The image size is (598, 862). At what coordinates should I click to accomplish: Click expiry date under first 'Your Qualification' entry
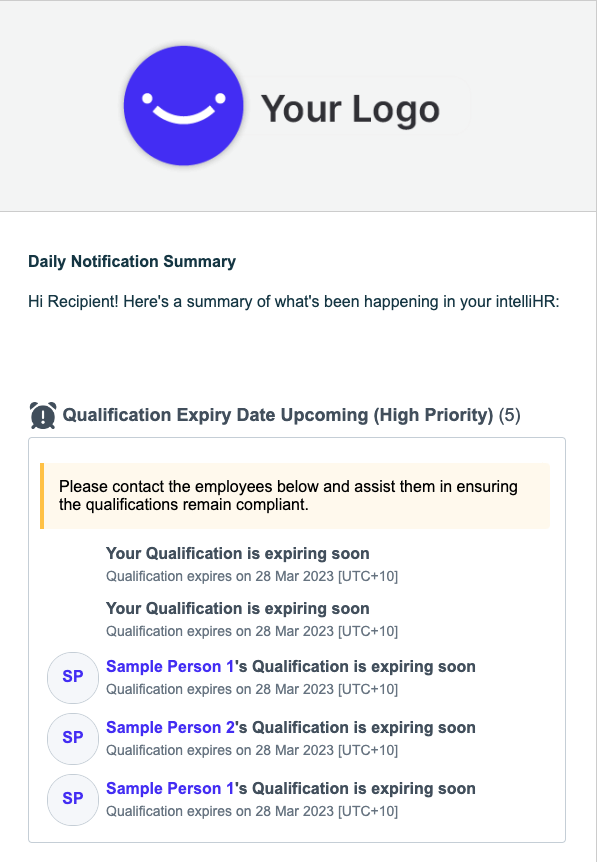pyautogui.click(x=252, y=576)
